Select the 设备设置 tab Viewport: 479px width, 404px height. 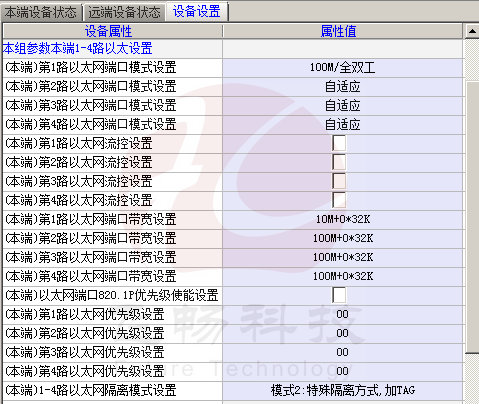coord(197,11)
